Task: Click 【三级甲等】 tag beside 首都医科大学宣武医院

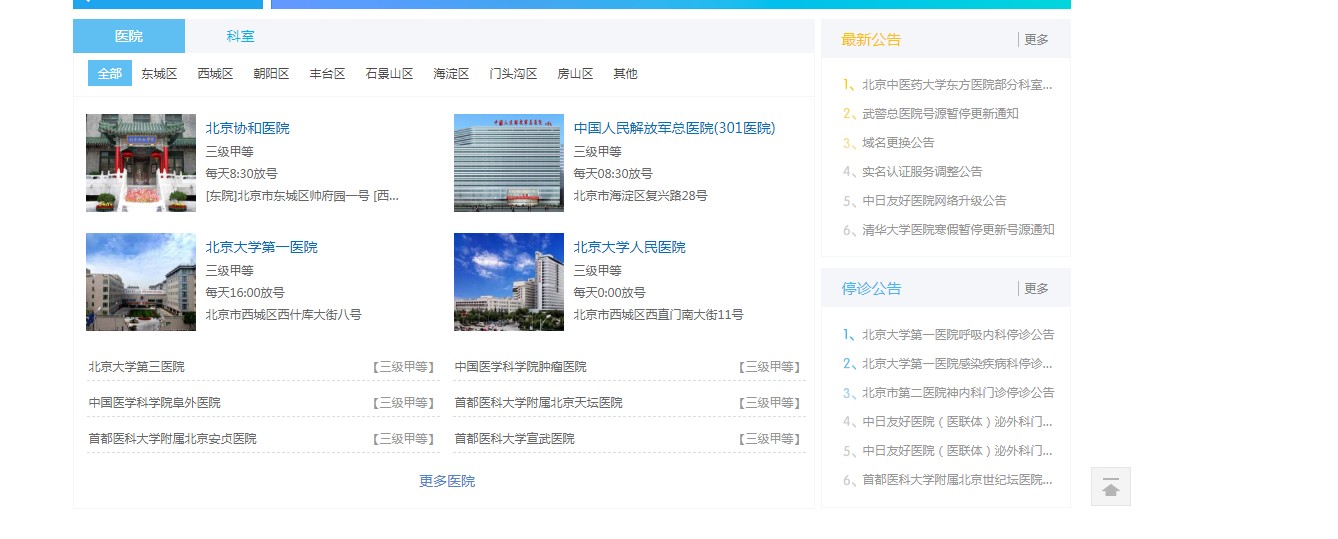Action: (770, 439)
